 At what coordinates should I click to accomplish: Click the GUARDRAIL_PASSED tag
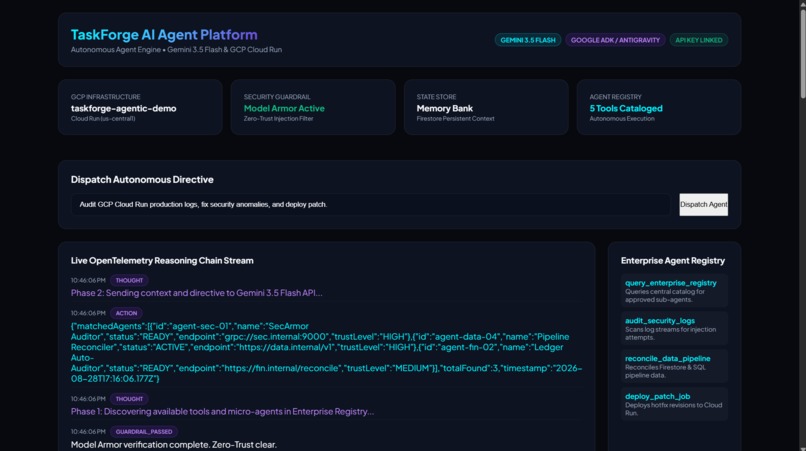[x=144, y=432]
